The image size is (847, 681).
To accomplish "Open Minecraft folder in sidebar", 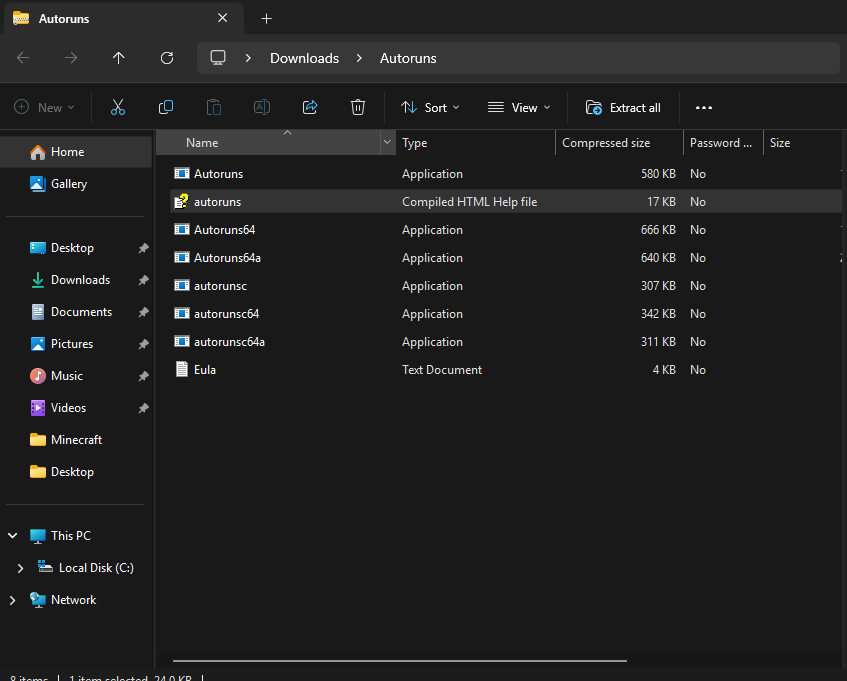I will pyautogui.click(x=76, y=440).
